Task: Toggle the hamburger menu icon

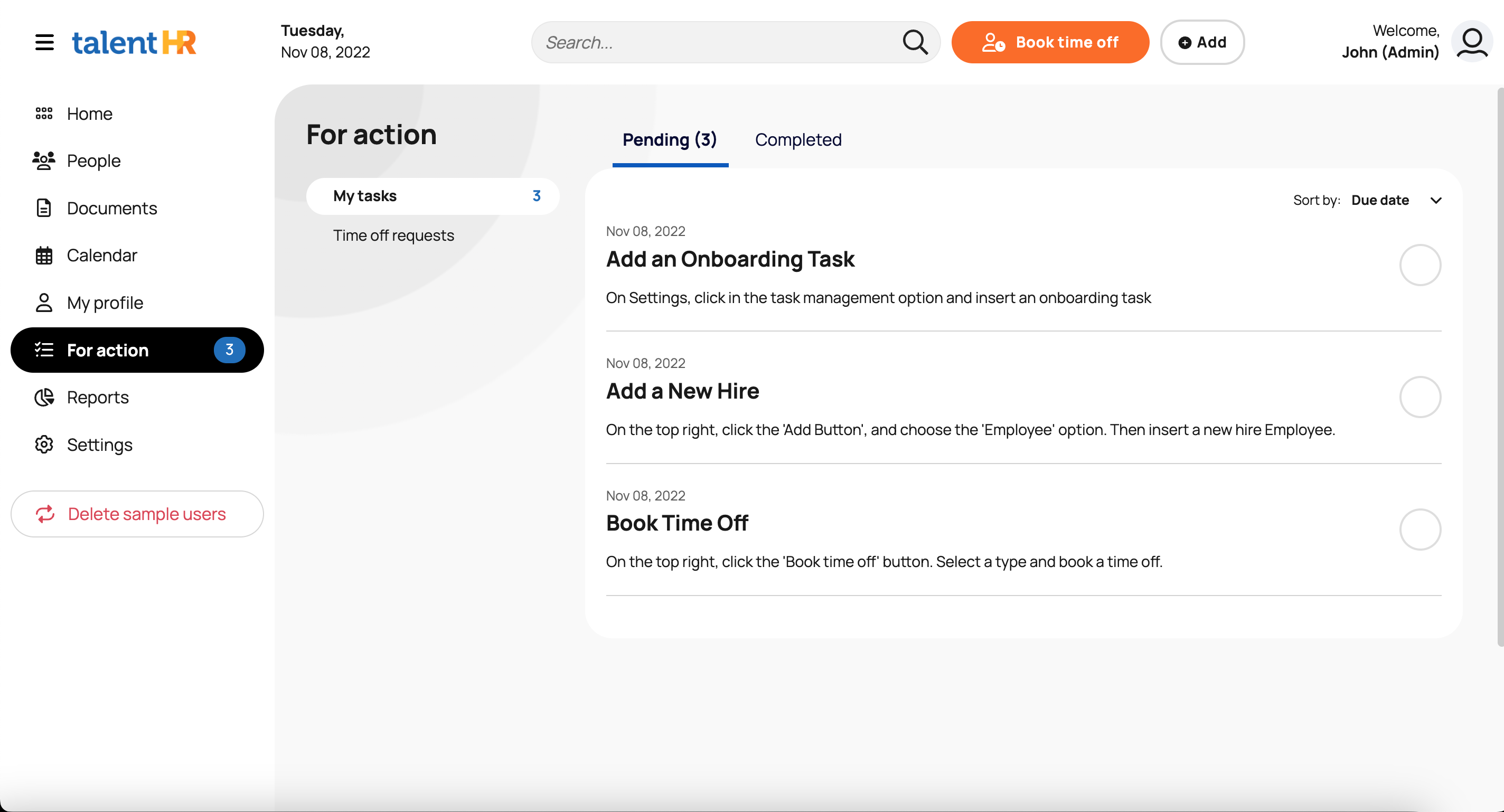Action: pyautogui.click(x=44, y=42)
